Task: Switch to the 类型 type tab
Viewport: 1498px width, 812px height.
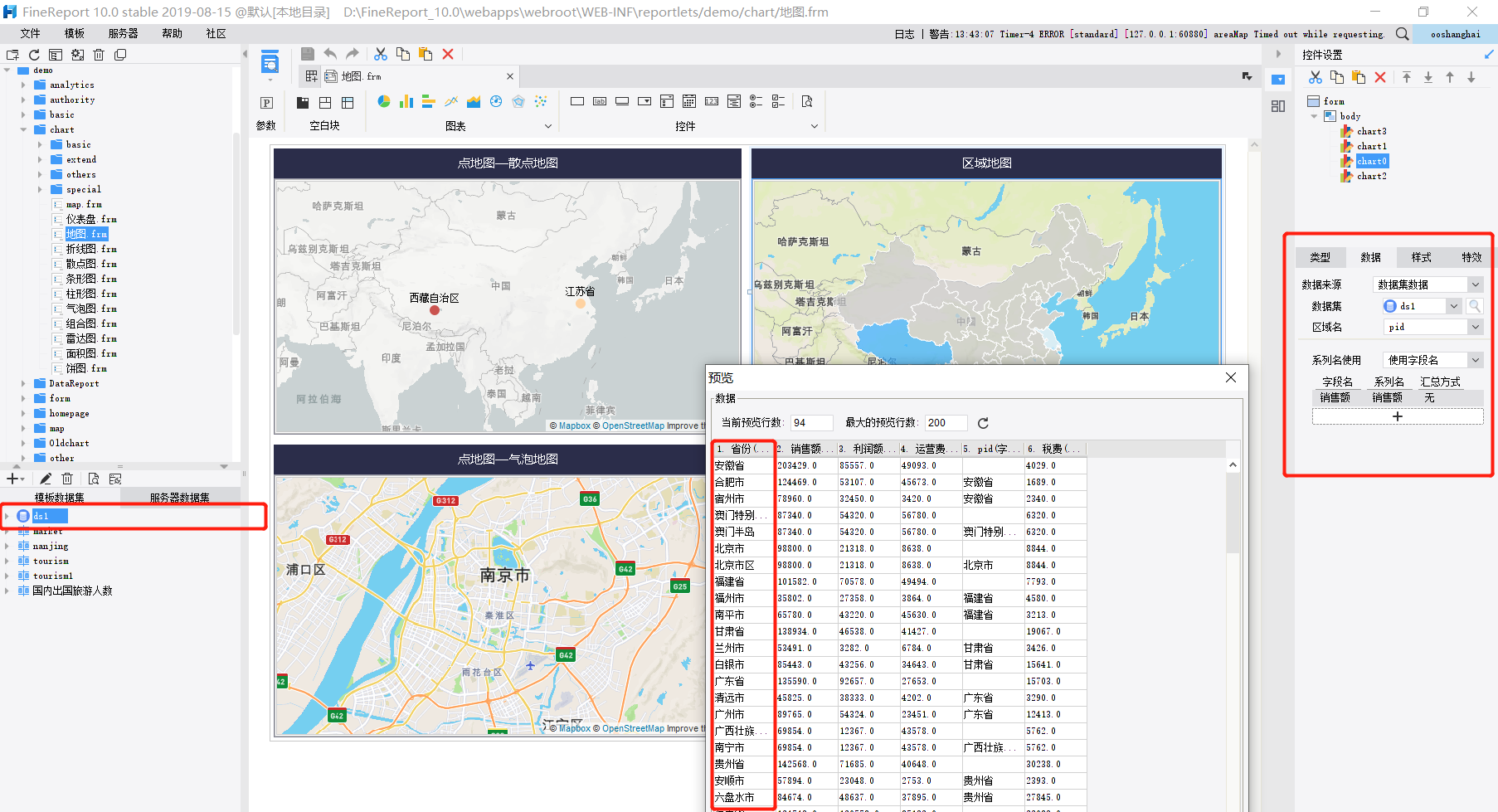Action: [x=1320, y=257]
